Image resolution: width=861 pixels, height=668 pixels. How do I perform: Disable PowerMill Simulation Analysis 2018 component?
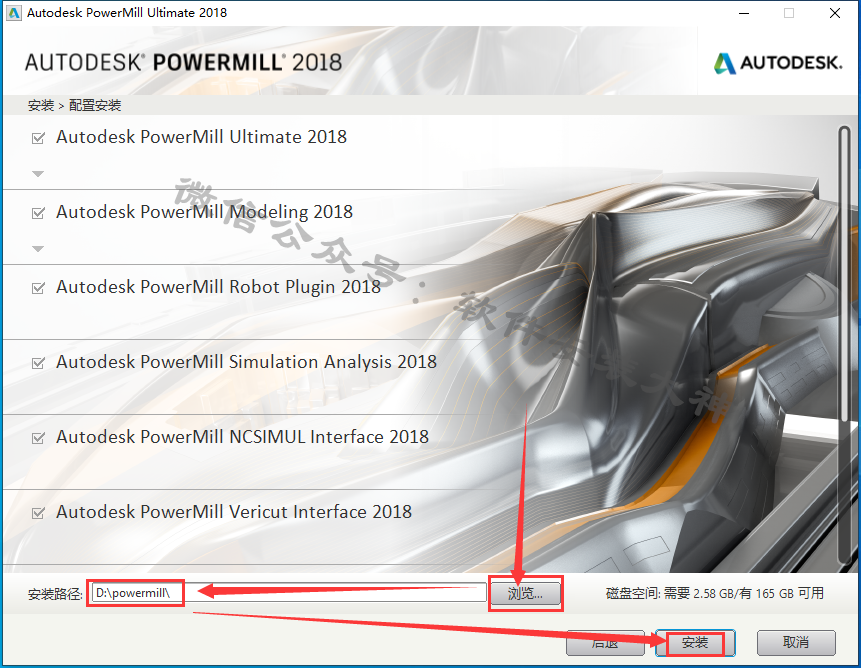38,363
